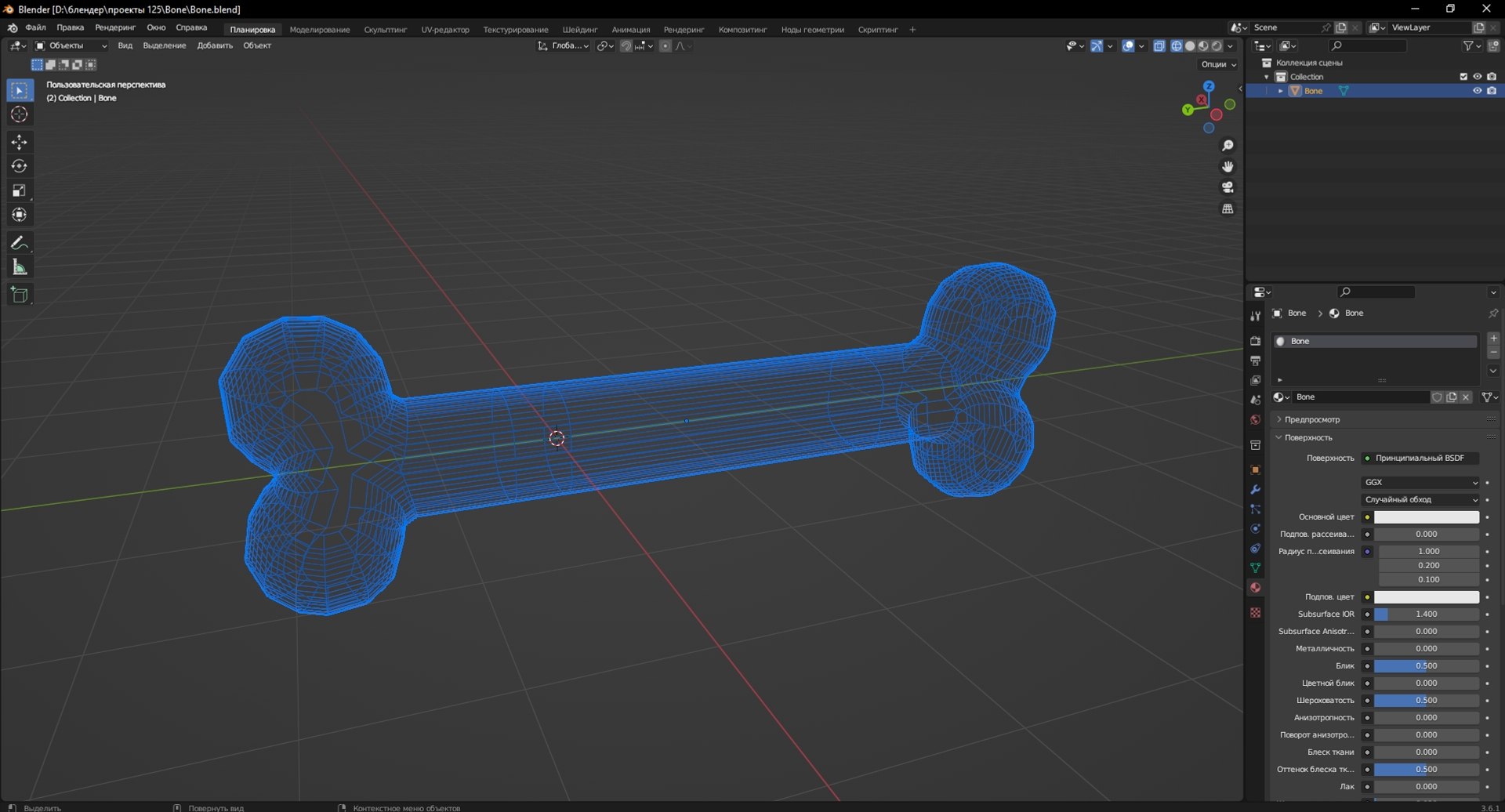Open the Texture properties checker tab
The height and width of the screenshot is (812, 1505).
tap(1255, 612)
